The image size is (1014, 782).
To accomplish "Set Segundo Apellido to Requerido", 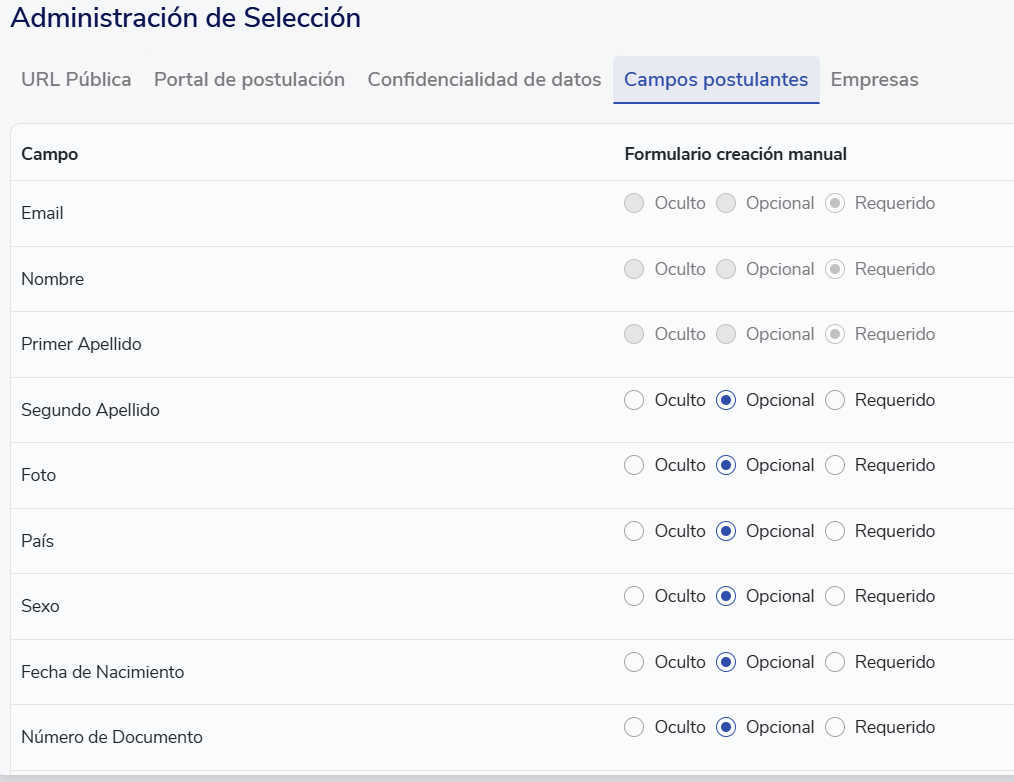I will tap(835, 400).
